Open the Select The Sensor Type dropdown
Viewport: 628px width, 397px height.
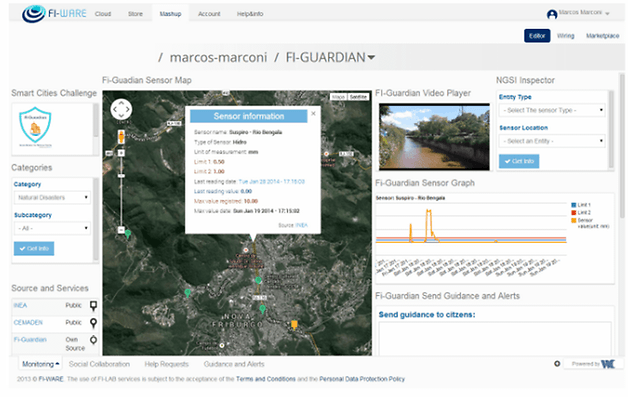[552, 110]
